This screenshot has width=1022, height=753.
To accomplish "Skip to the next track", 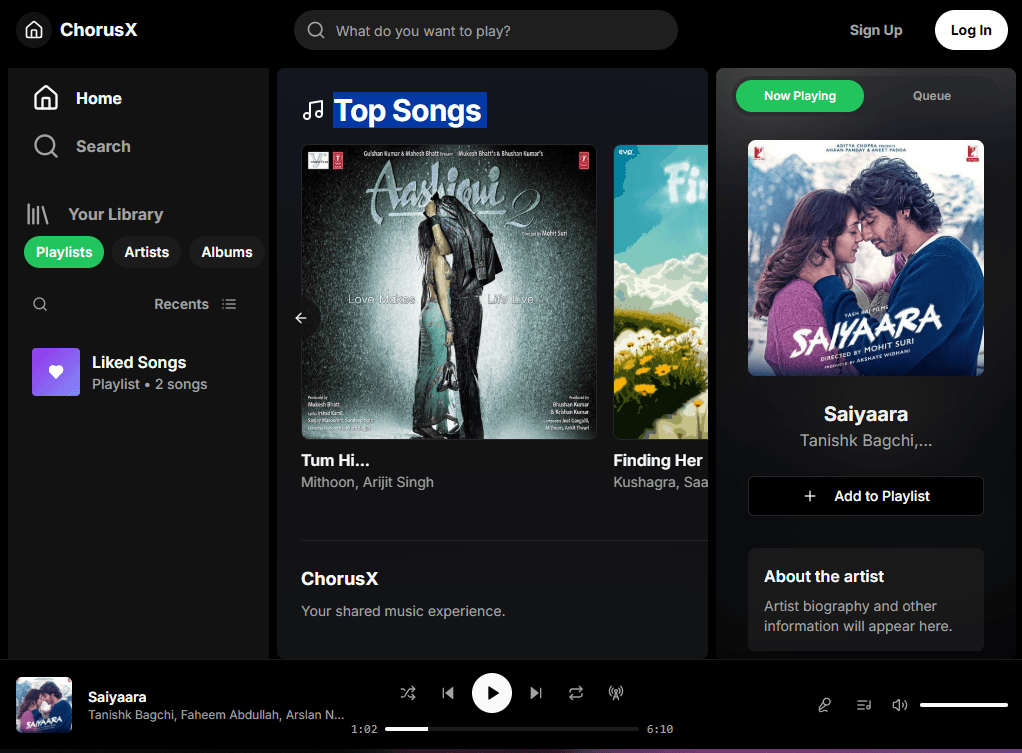I will click(536, 693).
